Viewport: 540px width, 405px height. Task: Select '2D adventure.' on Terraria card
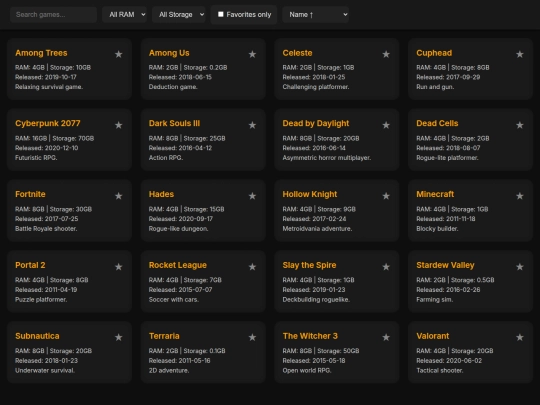coord(169,371)
